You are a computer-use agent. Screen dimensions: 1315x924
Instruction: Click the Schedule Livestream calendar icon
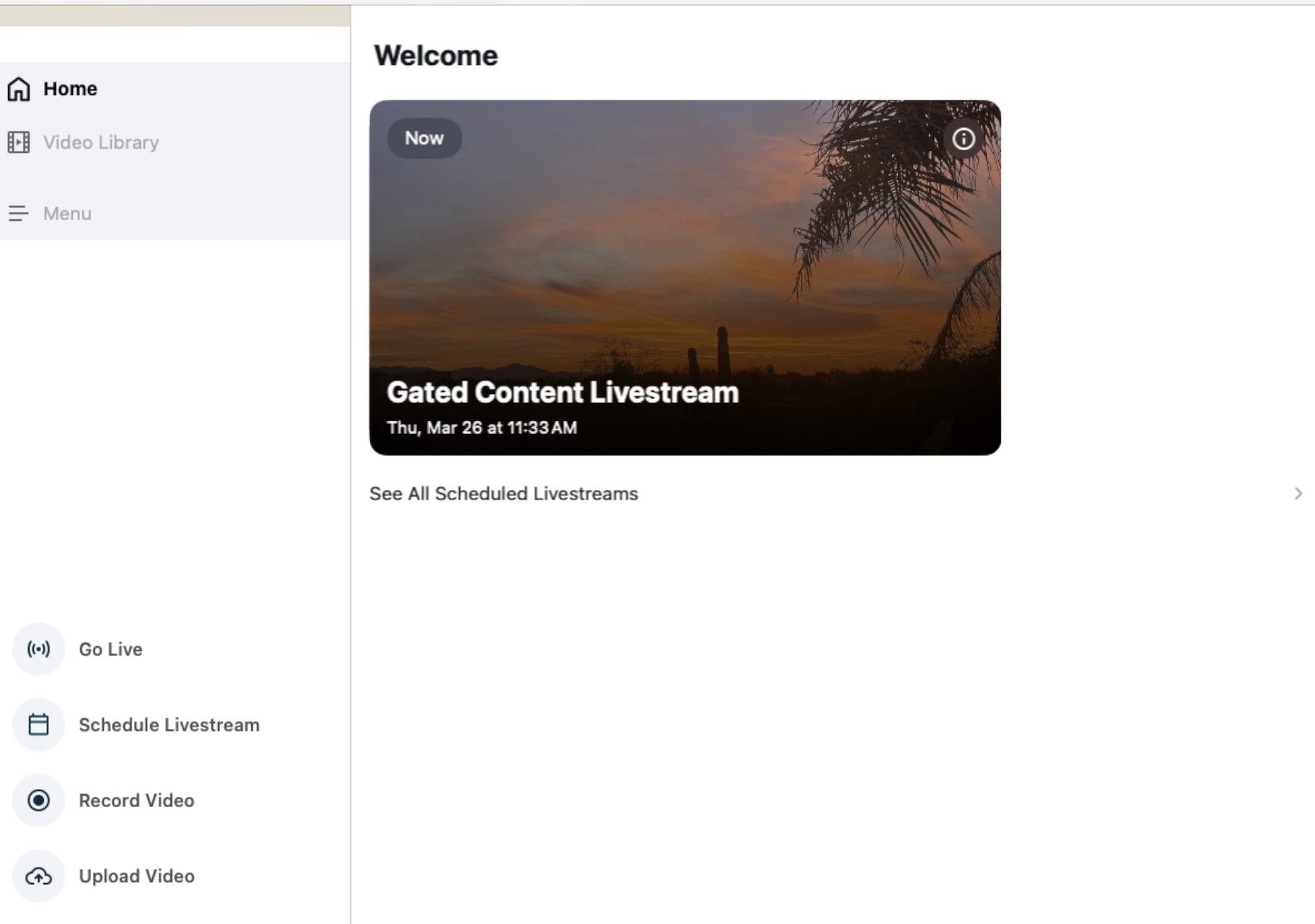point(39,725)
